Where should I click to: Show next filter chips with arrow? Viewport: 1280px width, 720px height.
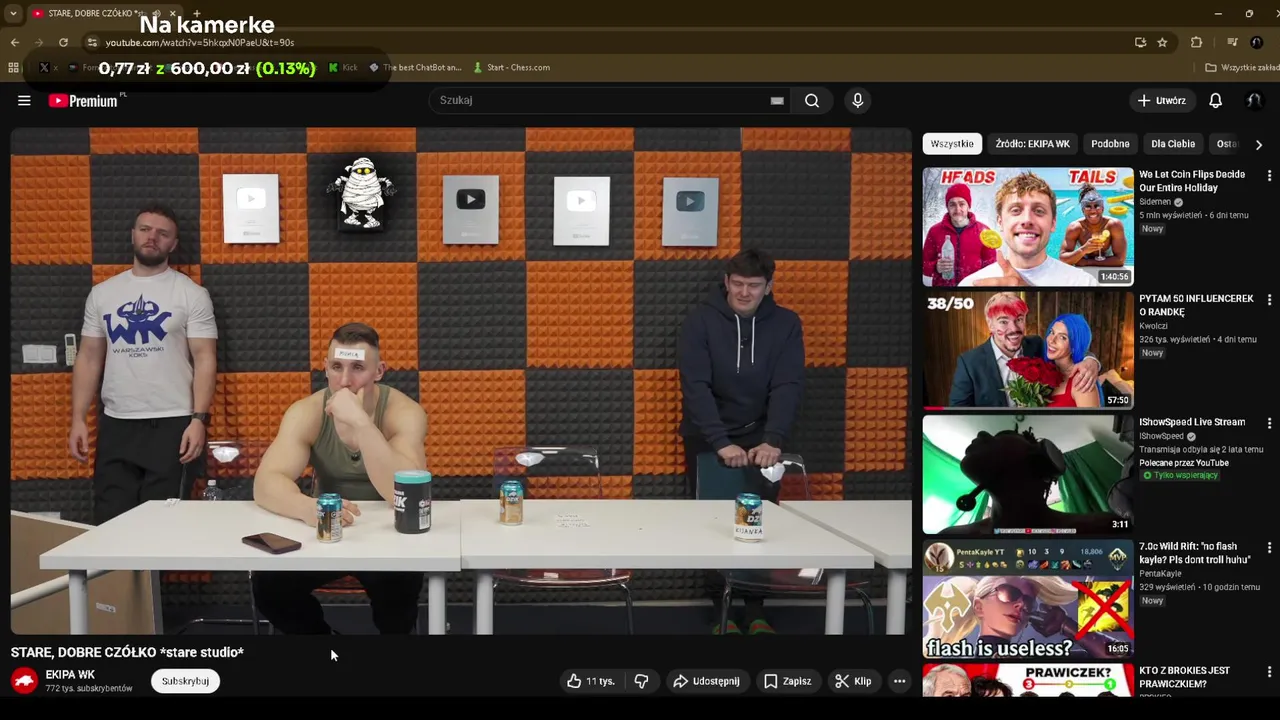(1258, 144)
